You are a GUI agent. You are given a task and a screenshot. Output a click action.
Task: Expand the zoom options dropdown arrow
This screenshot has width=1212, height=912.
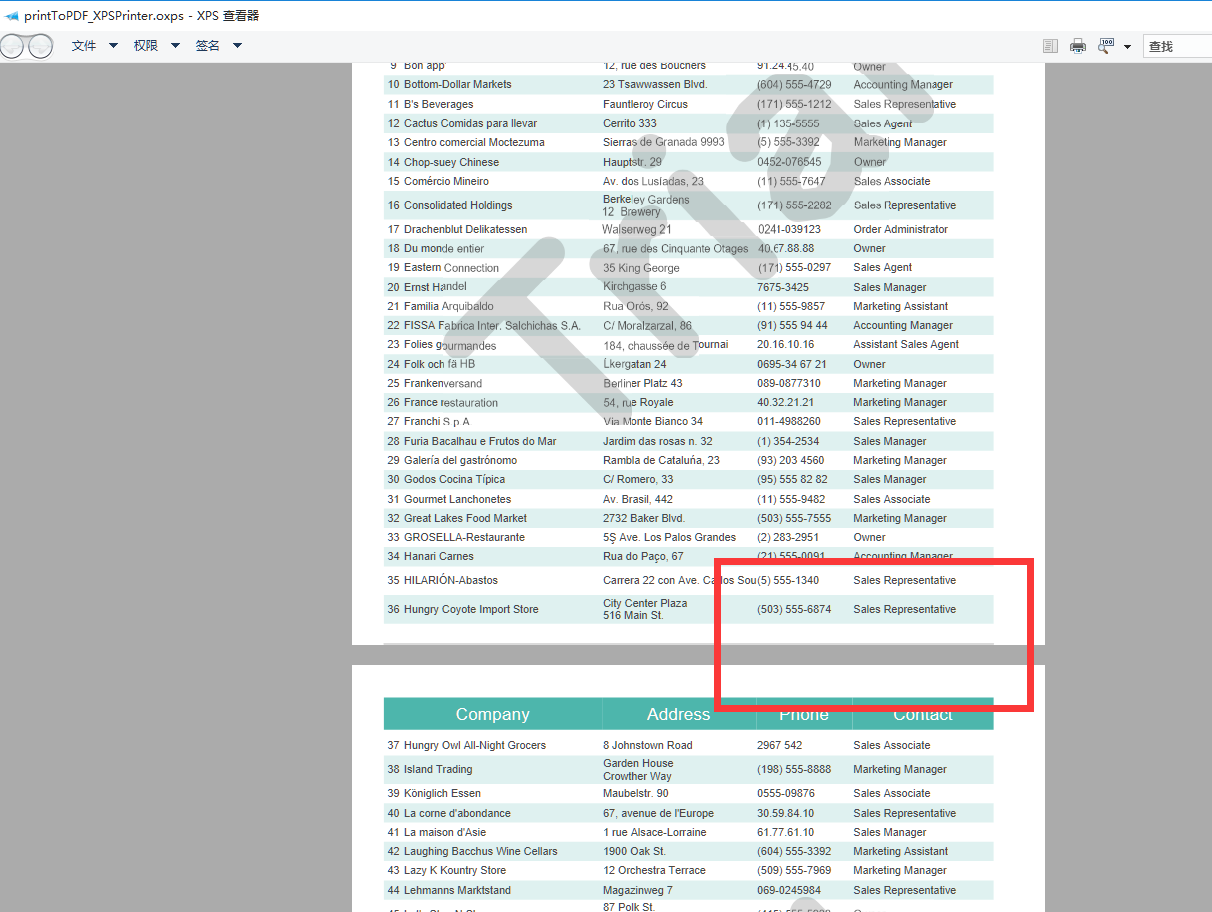1127,47
